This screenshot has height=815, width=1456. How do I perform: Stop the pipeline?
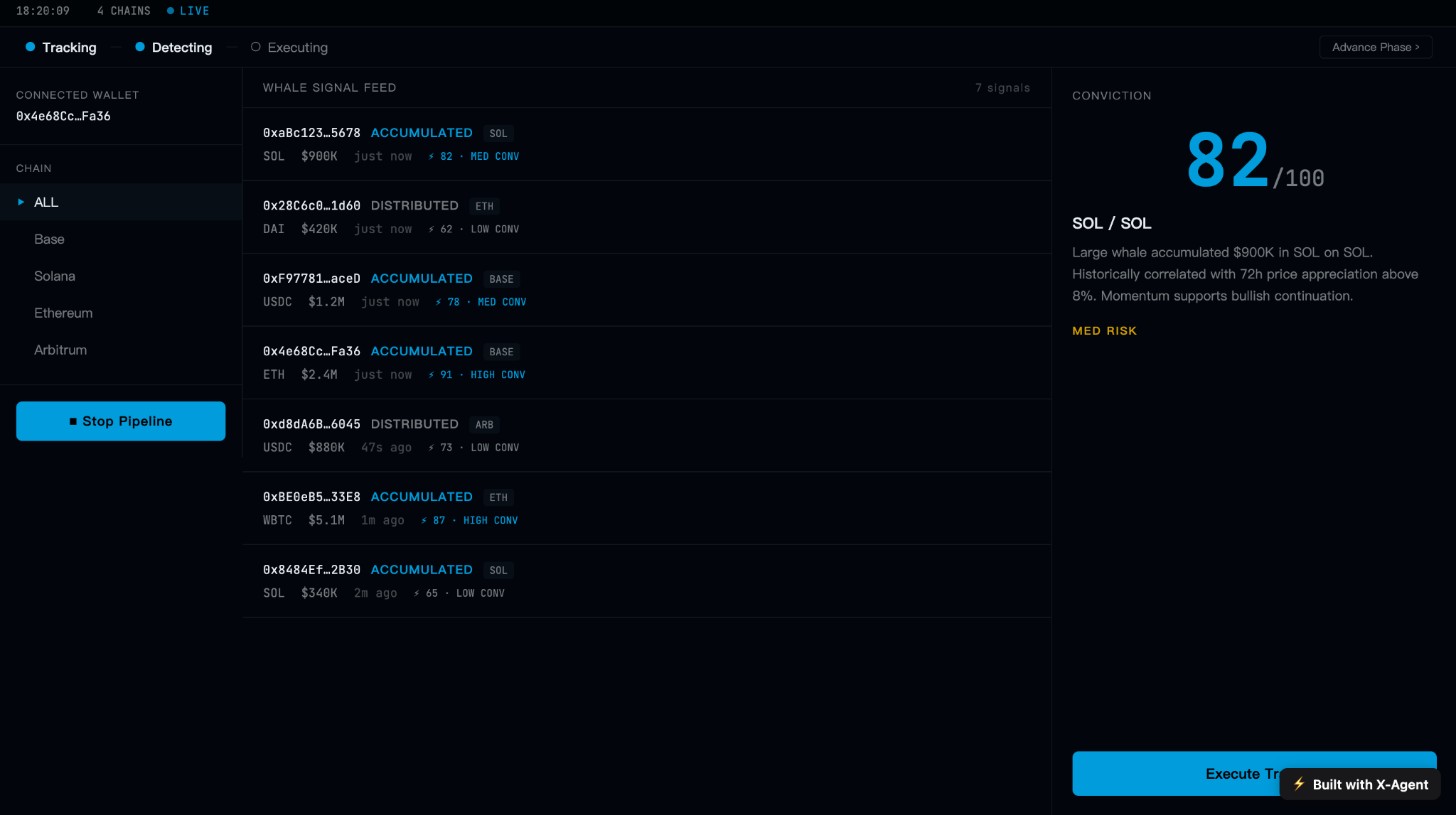[121, 421]
